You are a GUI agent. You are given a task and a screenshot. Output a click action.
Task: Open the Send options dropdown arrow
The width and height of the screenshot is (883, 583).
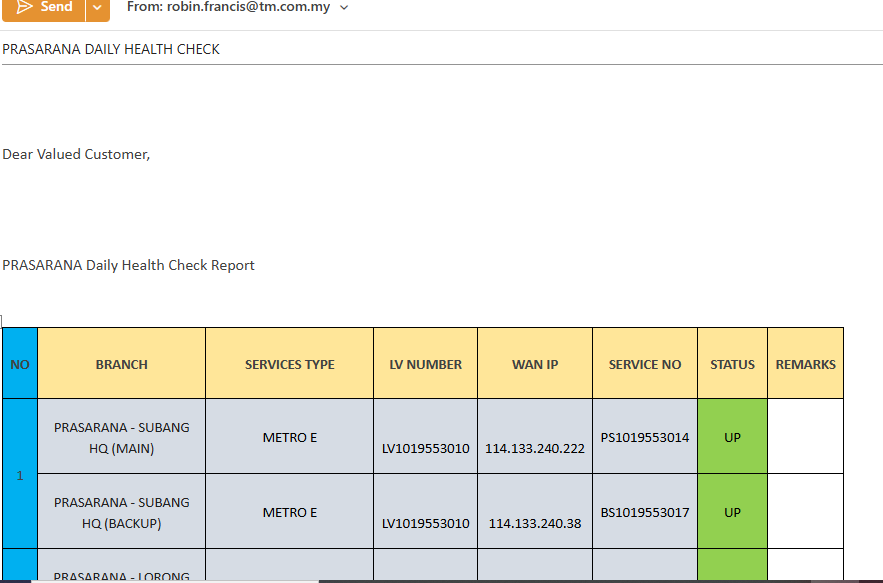pyautogui.click(x=97, y=8)
